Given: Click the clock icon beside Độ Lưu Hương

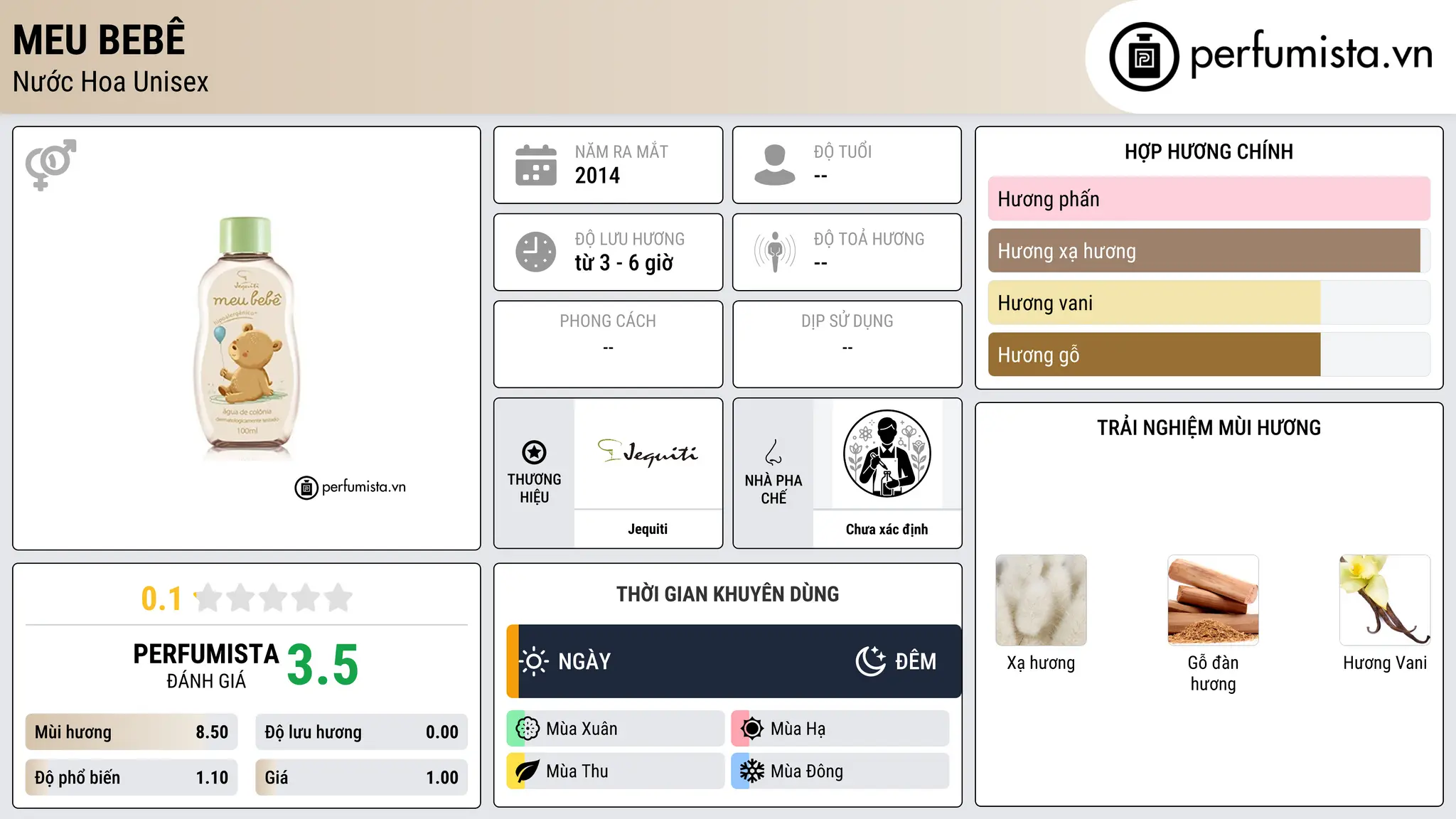Looking at the screenshot, I should coord(536,252).
